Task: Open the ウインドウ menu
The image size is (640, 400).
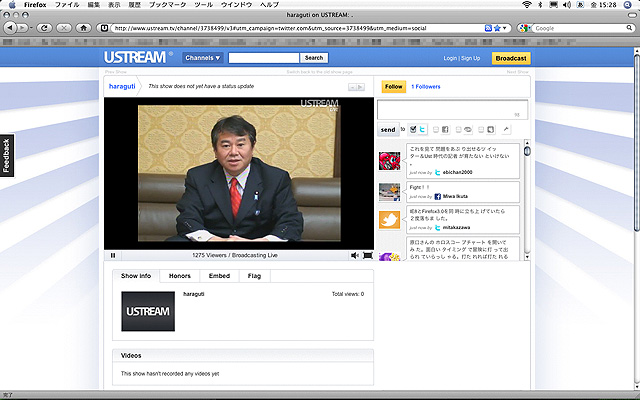Action: [236, 5]
